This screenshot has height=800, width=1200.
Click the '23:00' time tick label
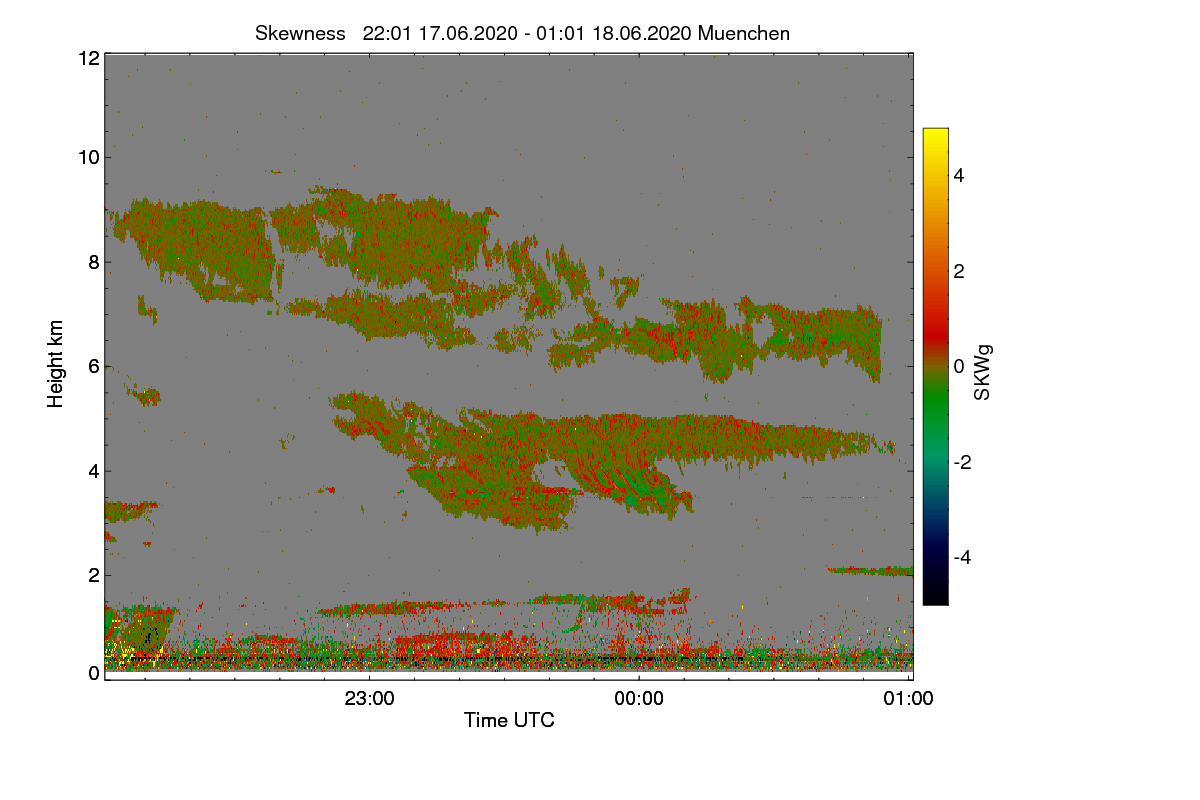coord(369,699)
